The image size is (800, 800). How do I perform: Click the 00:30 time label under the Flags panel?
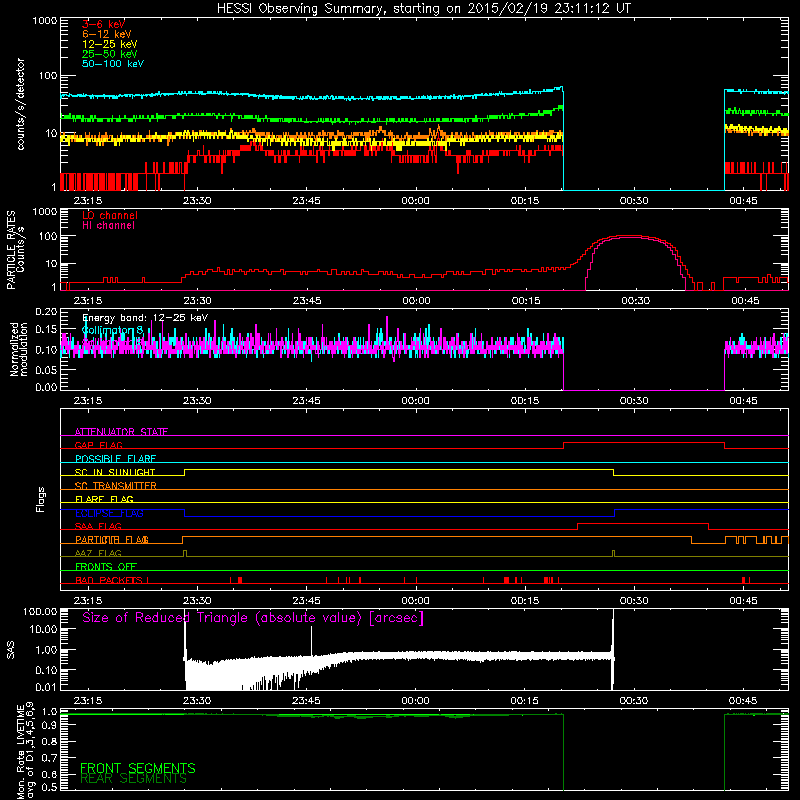coord(634,601)
